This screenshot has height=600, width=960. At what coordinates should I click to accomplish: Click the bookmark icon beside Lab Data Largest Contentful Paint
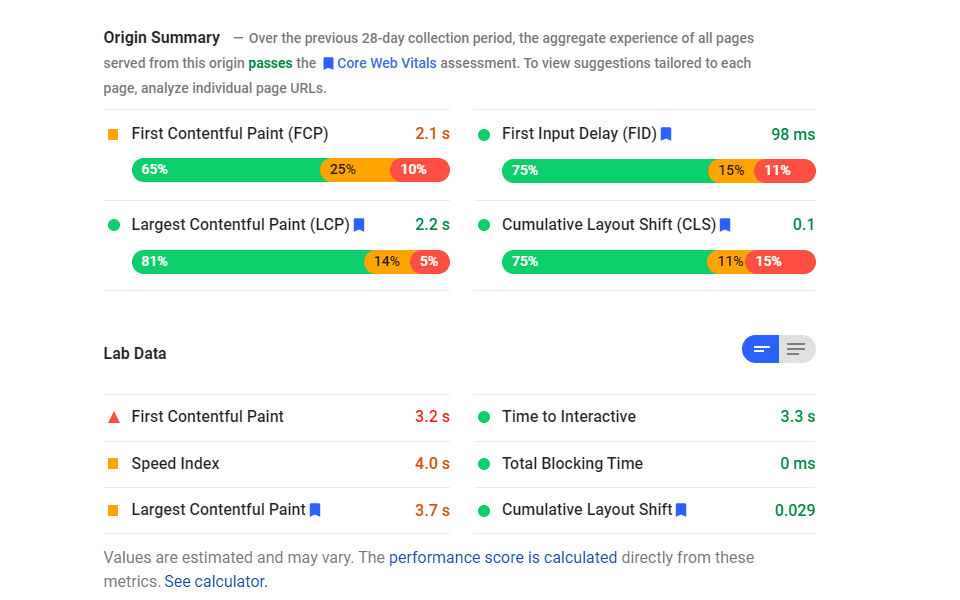click(x=315, y=510)
